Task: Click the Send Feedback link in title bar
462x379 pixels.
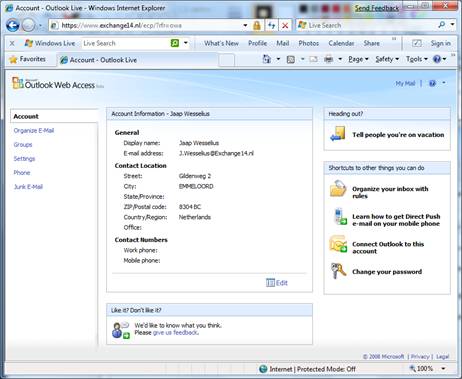Action: pos(377,8)
